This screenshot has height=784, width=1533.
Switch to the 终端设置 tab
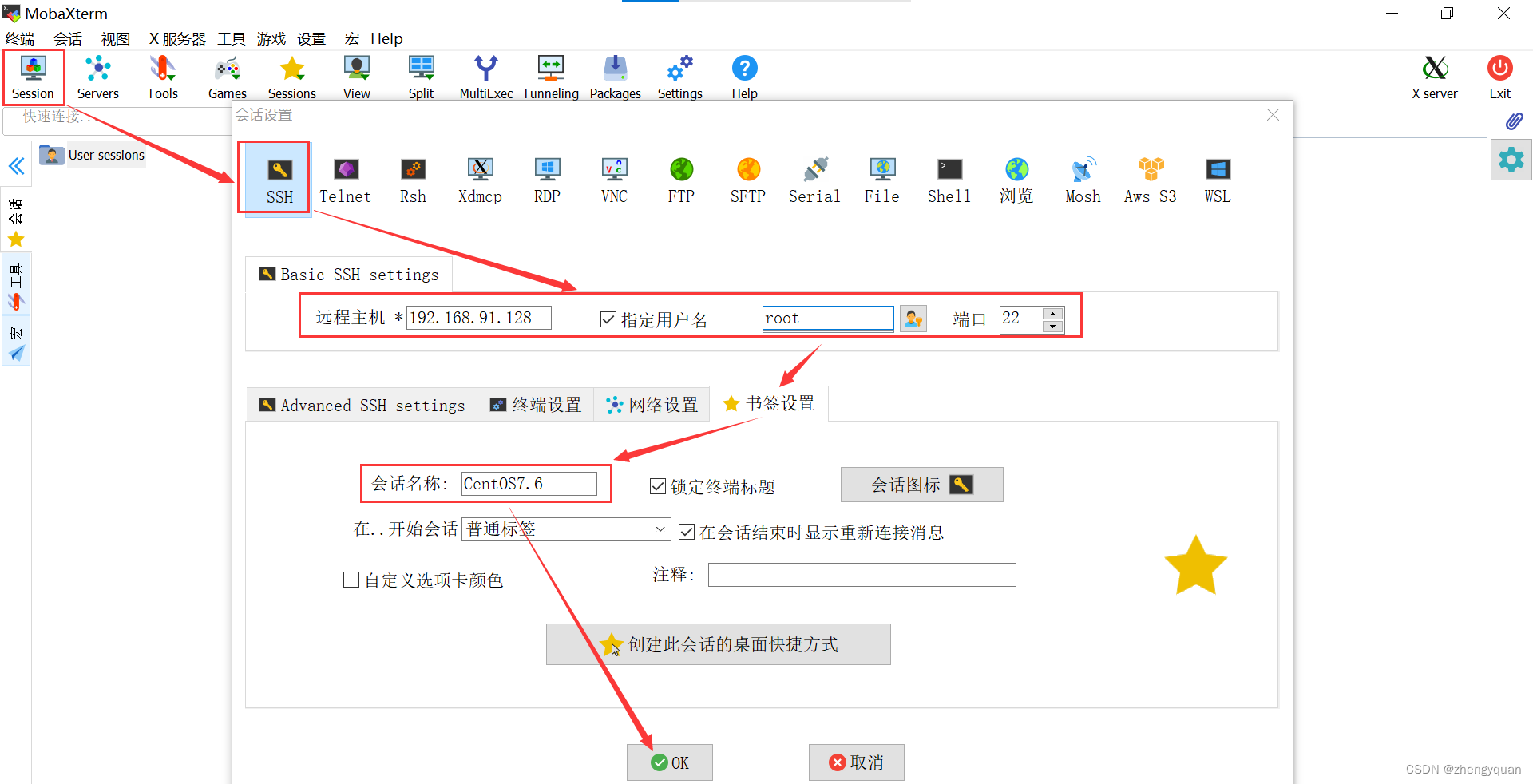[536, 405]
